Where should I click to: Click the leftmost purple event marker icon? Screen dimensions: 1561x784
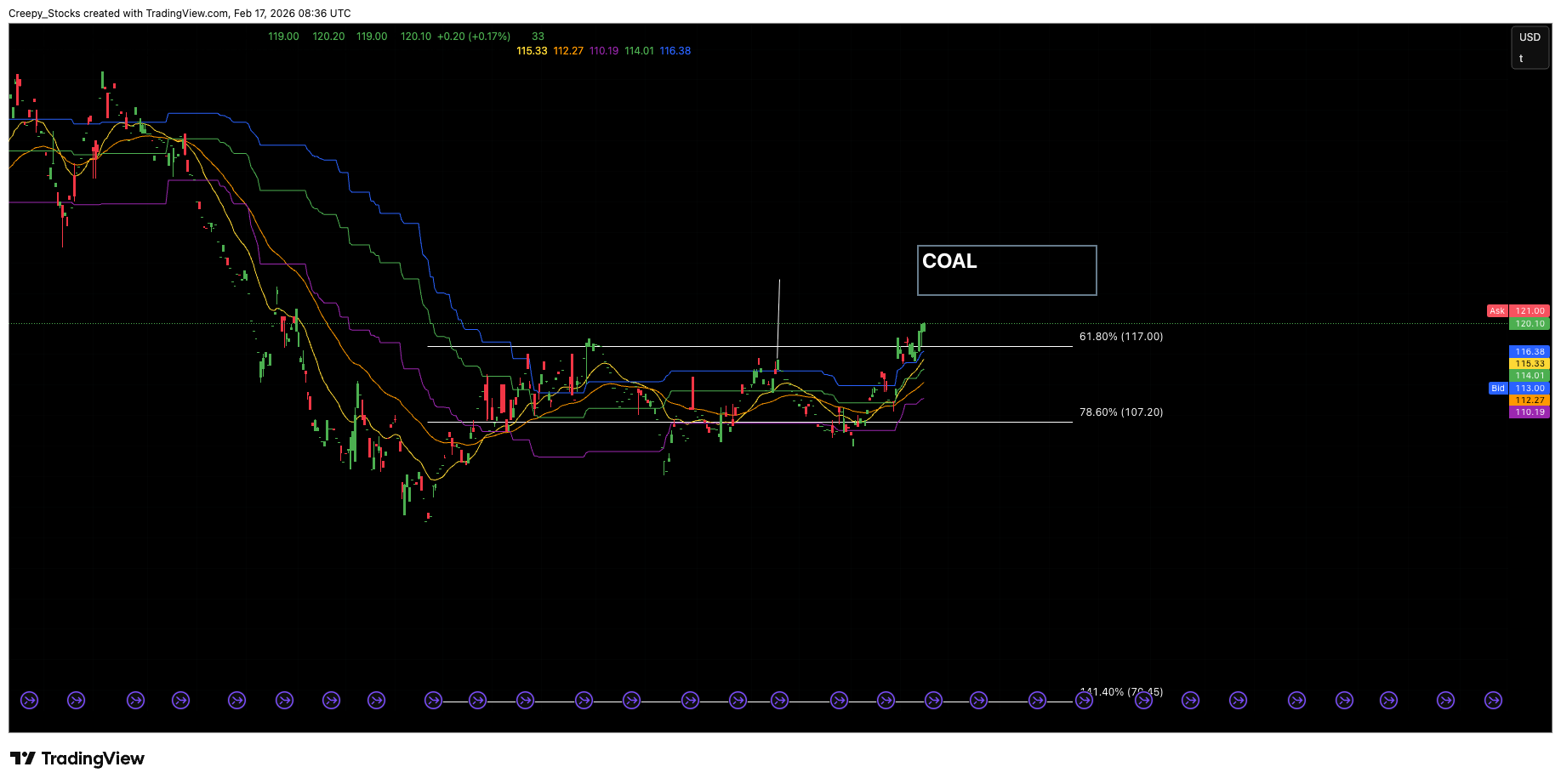pyautogui.click(x=30, y=701)
